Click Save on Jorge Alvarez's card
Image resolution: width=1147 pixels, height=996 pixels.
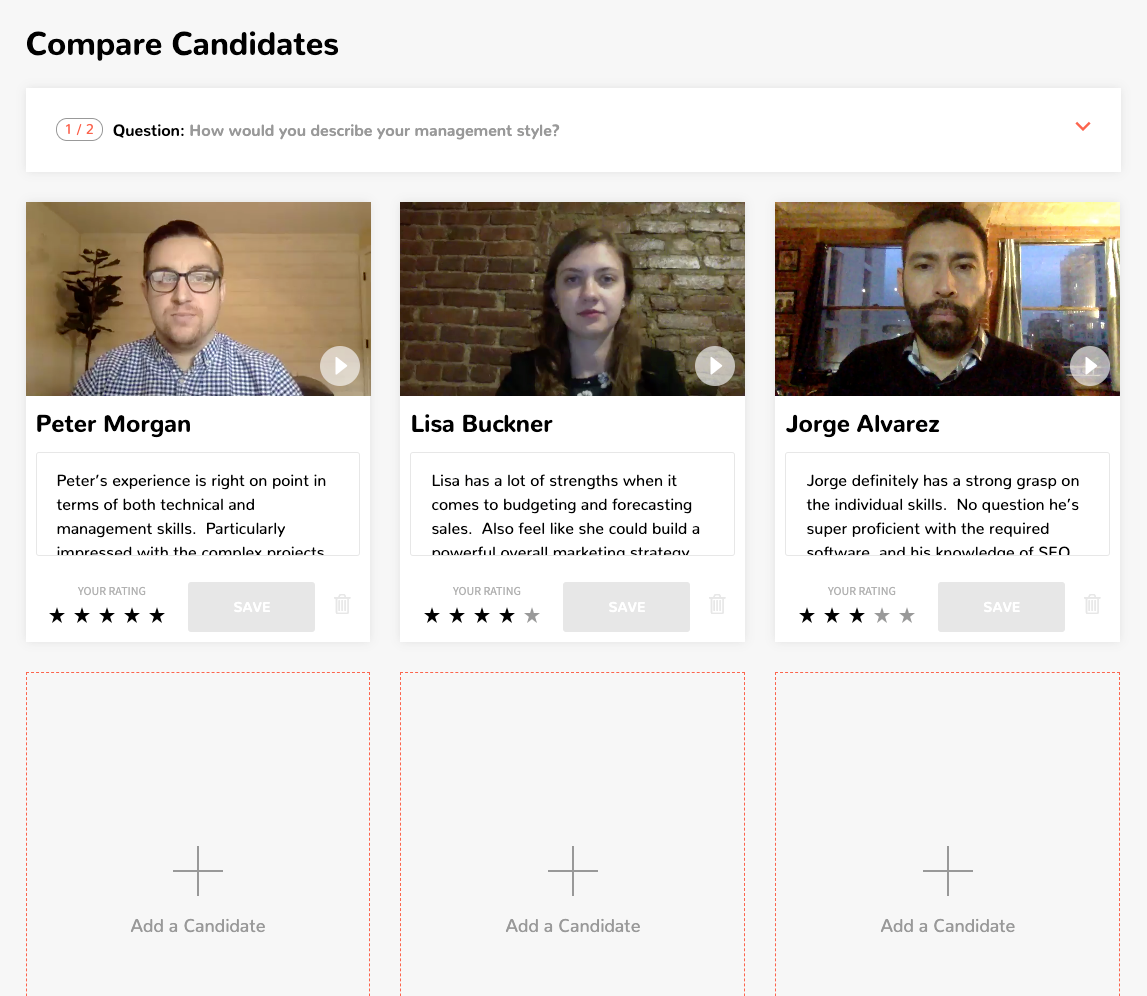1001,607
